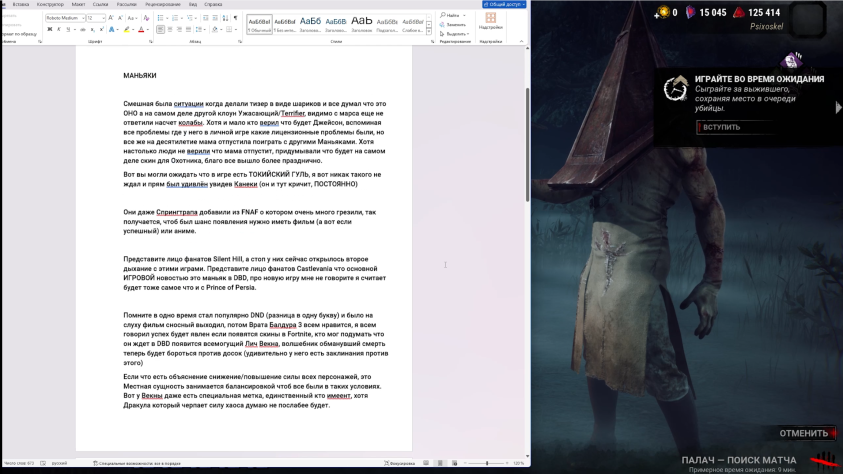Toggle underline formatting in Word ribbon
This screenshot has width=843, height=474.
pos(68,29)
